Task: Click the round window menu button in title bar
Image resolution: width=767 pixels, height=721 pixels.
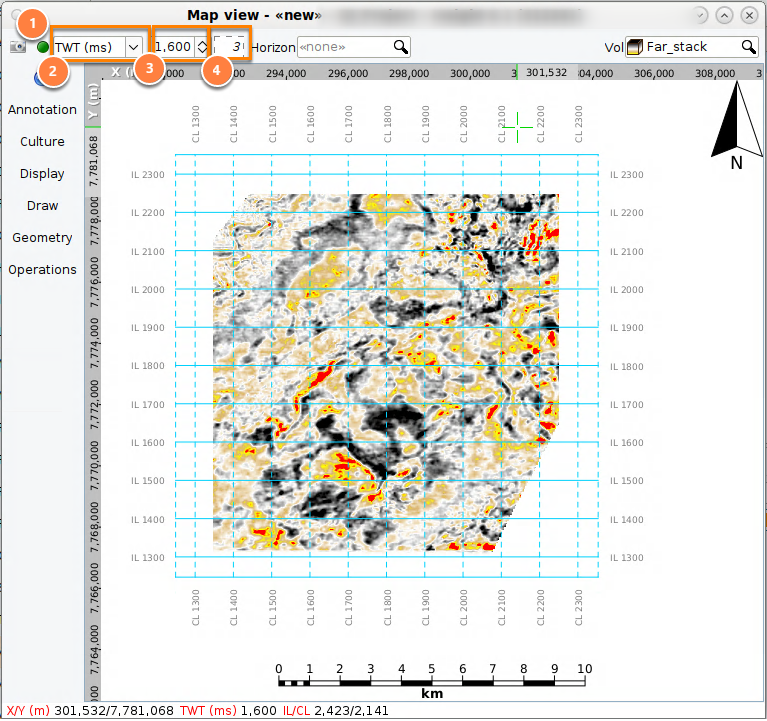Action: pos(17,15)
